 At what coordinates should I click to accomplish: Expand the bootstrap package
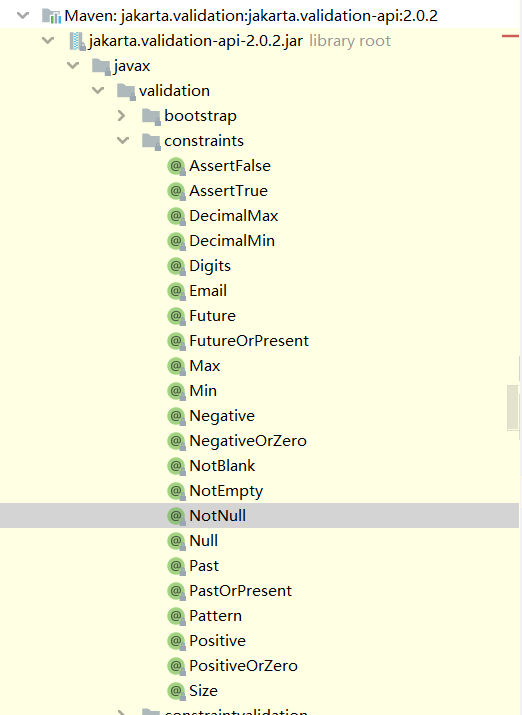[x=121, y=116]
